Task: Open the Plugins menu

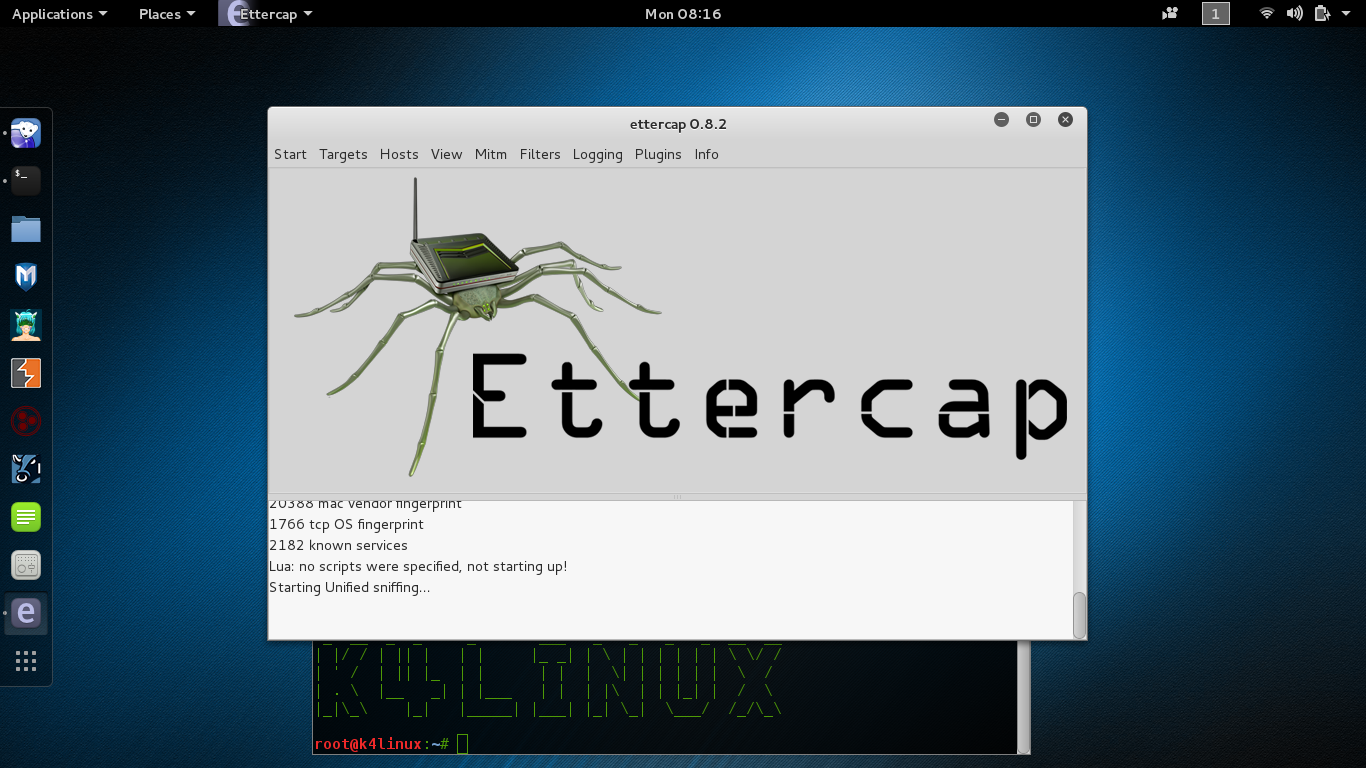Action: coord(658,154)
